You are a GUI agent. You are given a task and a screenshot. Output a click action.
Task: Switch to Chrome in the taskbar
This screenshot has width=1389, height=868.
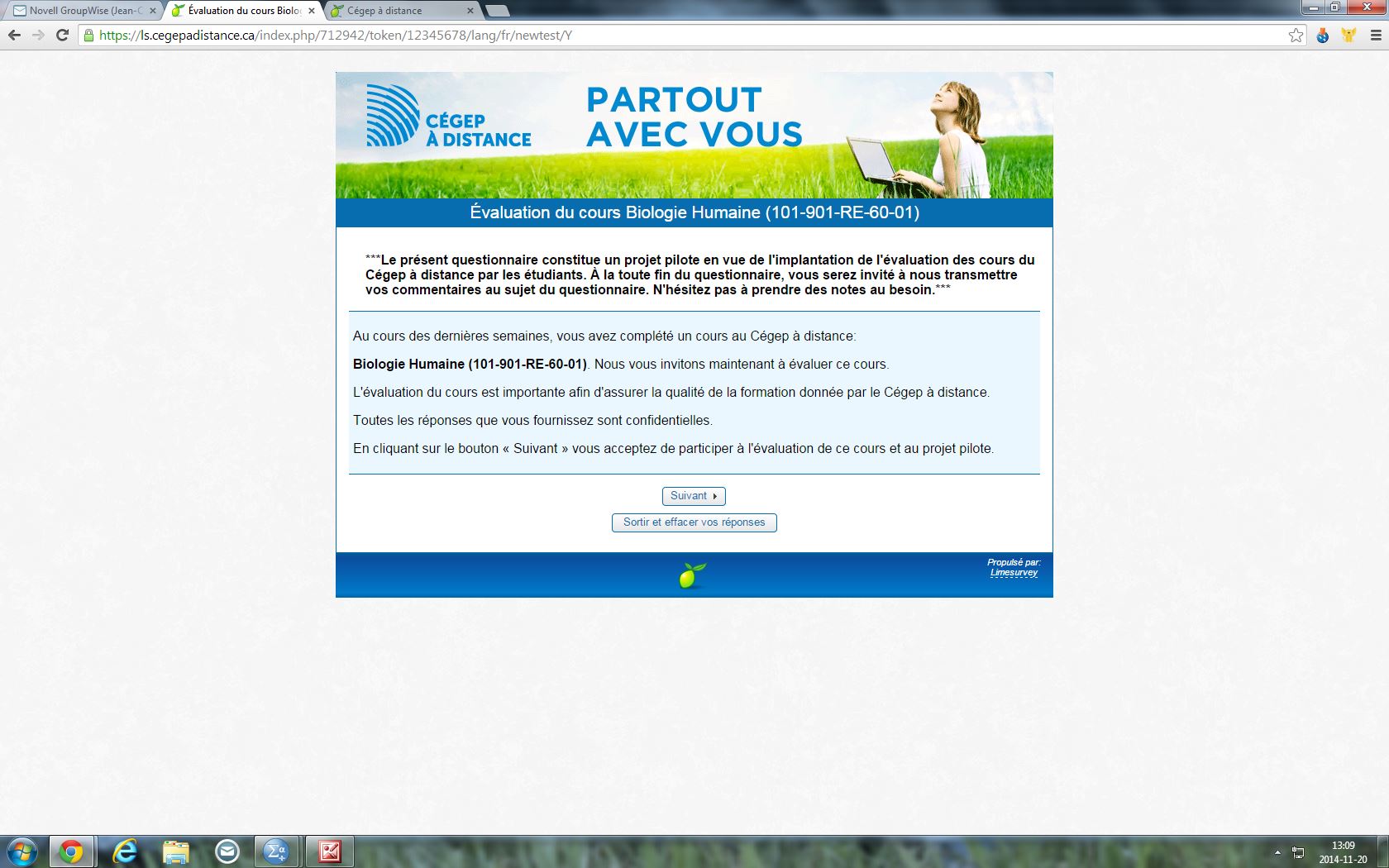(71, 851)
